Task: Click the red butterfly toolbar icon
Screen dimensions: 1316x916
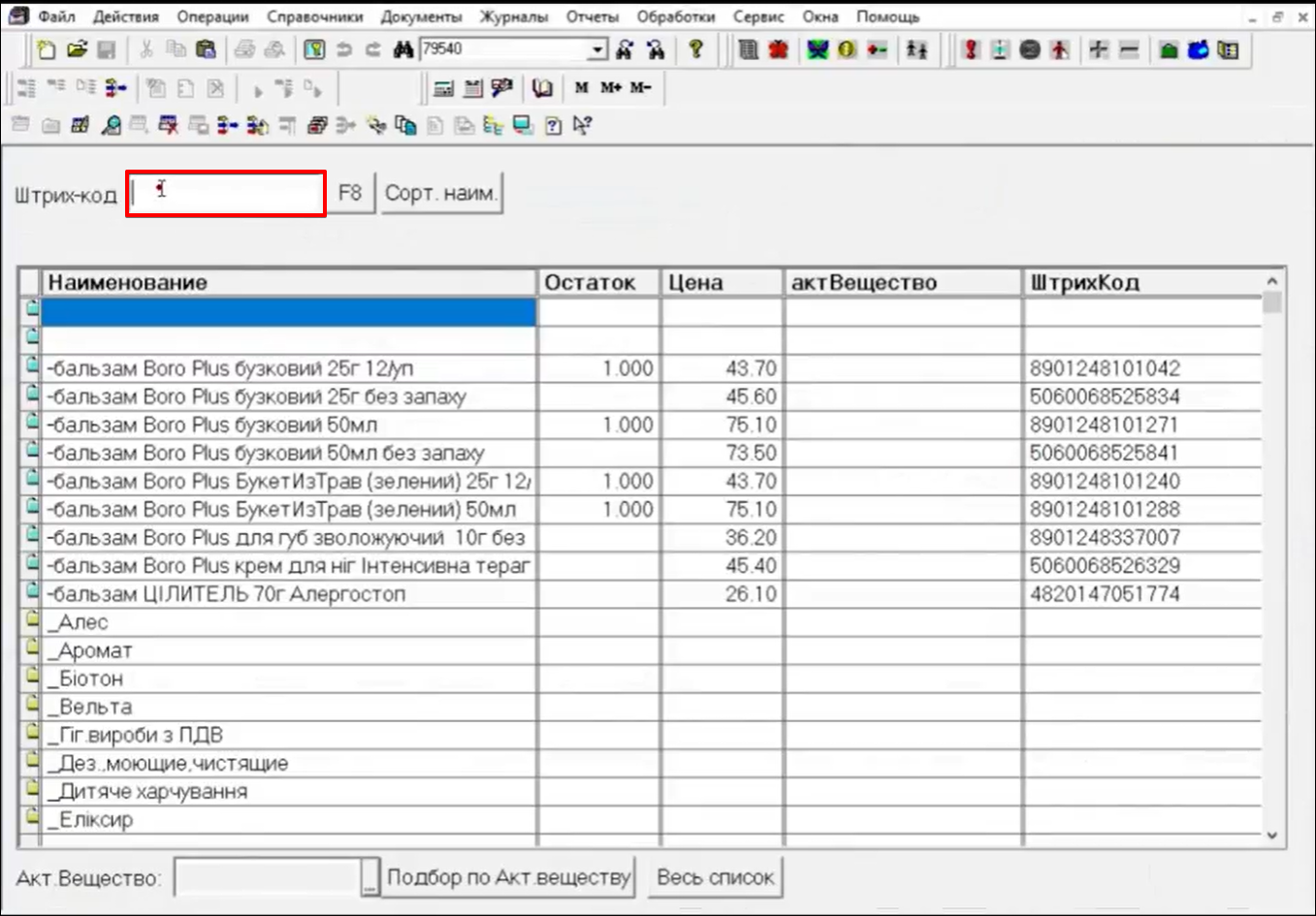Action: tap(778, 49)
